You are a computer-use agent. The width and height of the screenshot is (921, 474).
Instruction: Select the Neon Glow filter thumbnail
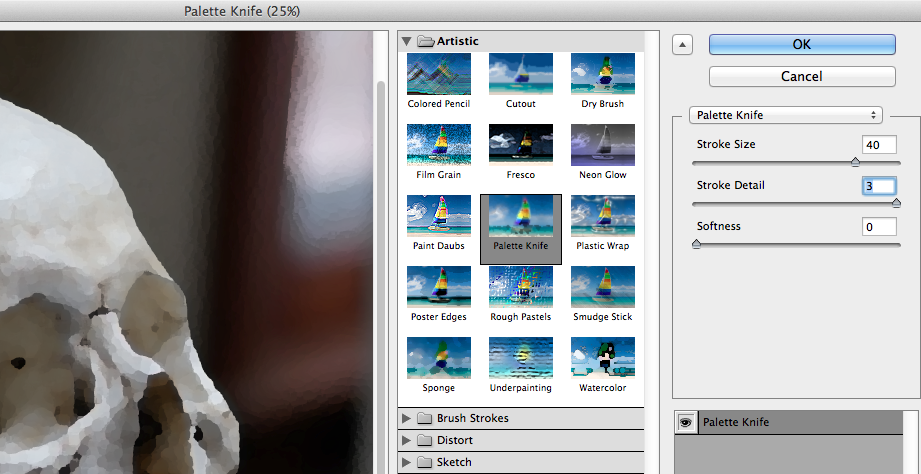(603, 145)
